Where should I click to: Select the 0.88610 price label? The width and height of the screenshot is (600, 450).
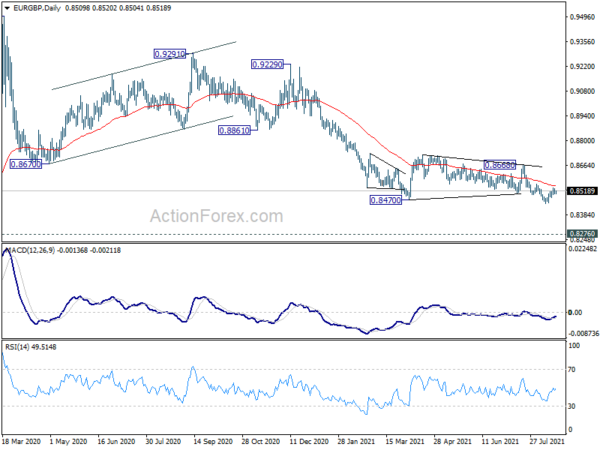point(235,130)
